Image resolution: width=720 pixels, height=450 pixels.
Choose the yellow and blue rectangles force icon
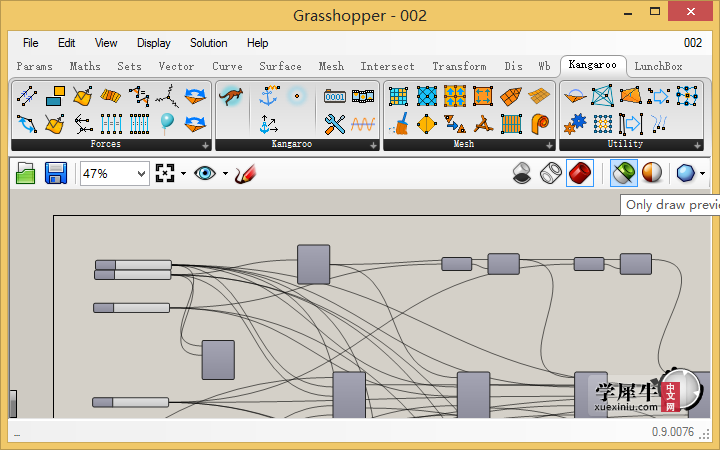[55, 96]
